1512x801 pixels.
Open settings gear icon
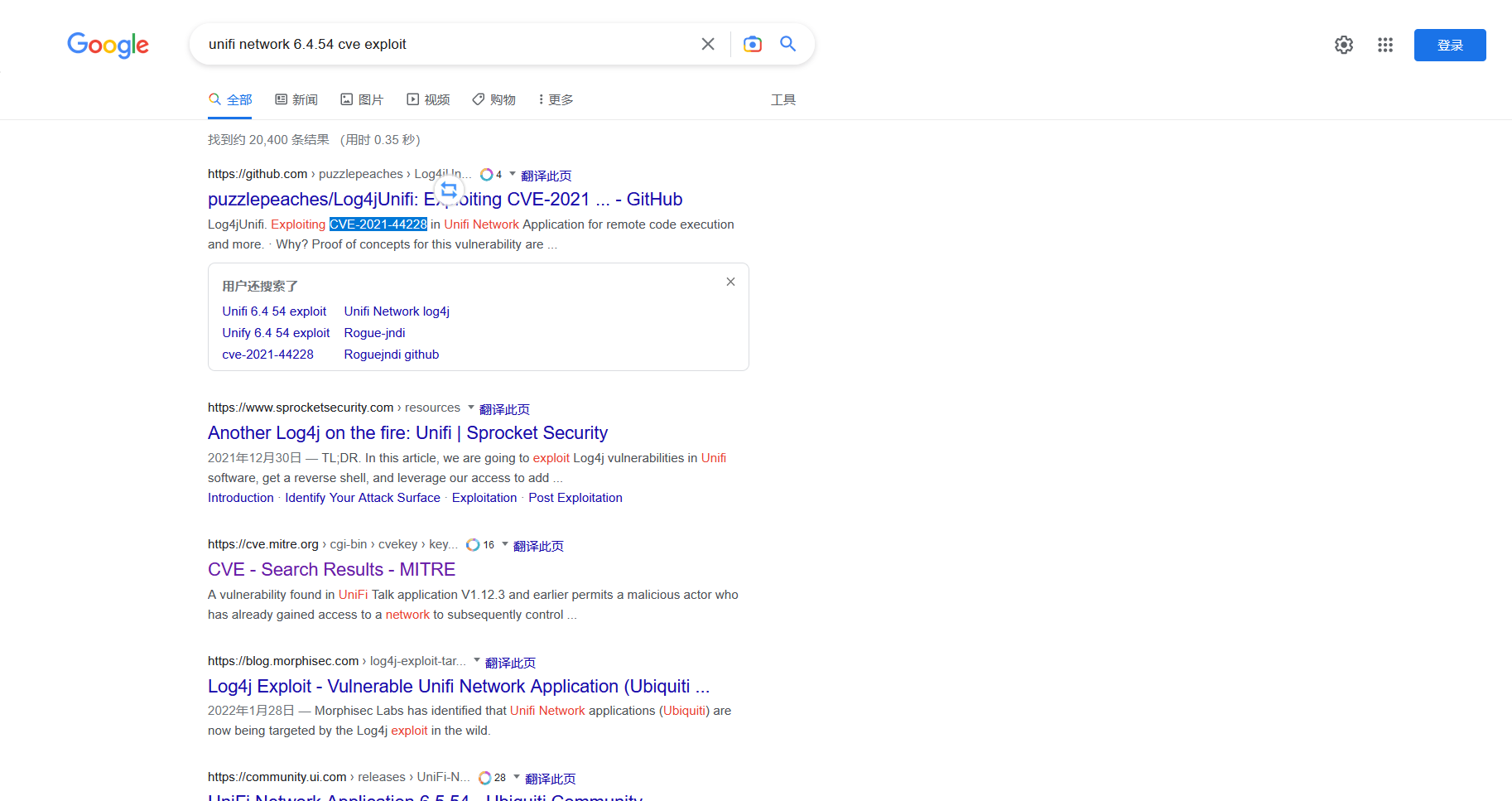point(1344,45)
